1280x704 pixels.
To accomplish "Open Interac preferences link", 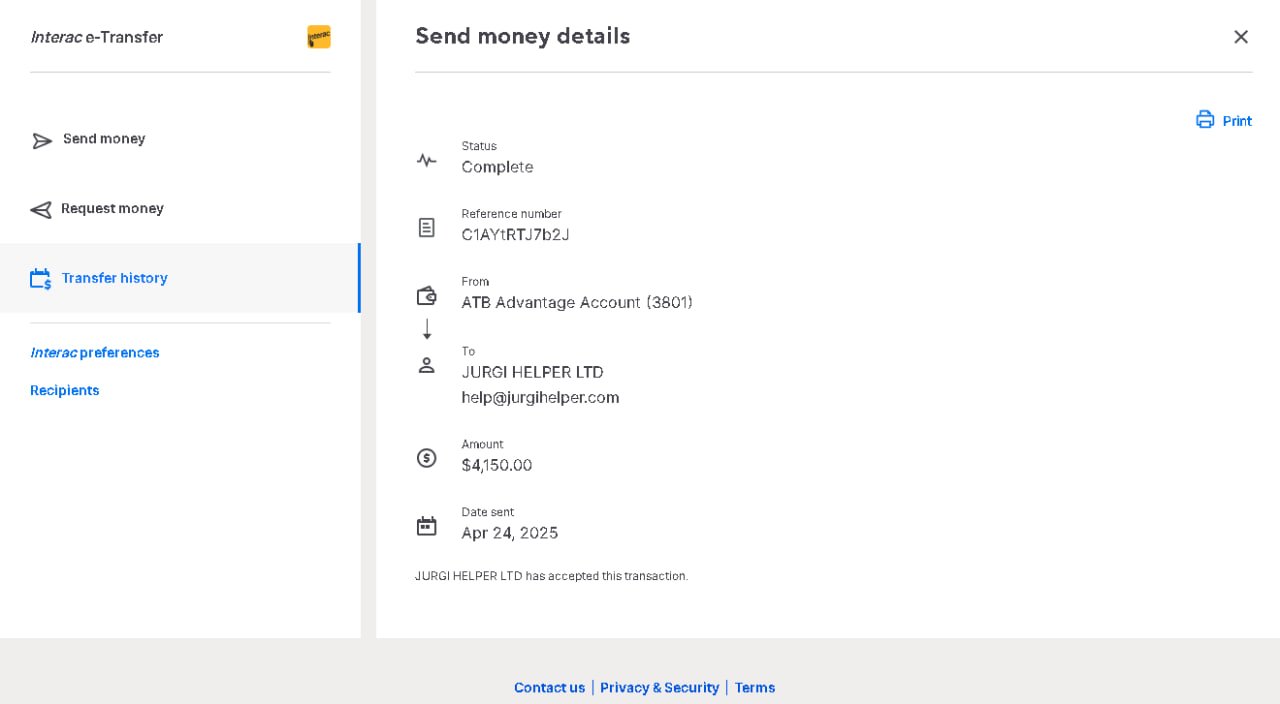I will coord(95,353).
